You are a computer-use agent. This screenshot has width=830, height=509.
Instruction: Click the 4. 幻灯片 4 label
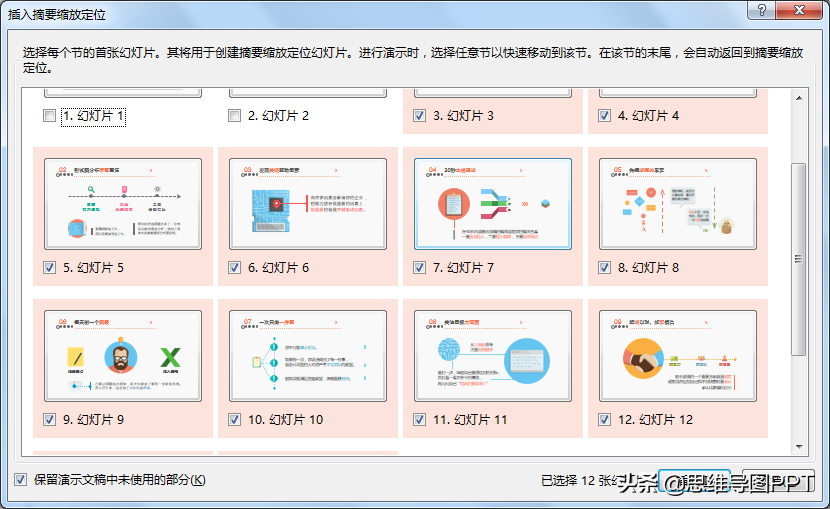pos(648,116)
